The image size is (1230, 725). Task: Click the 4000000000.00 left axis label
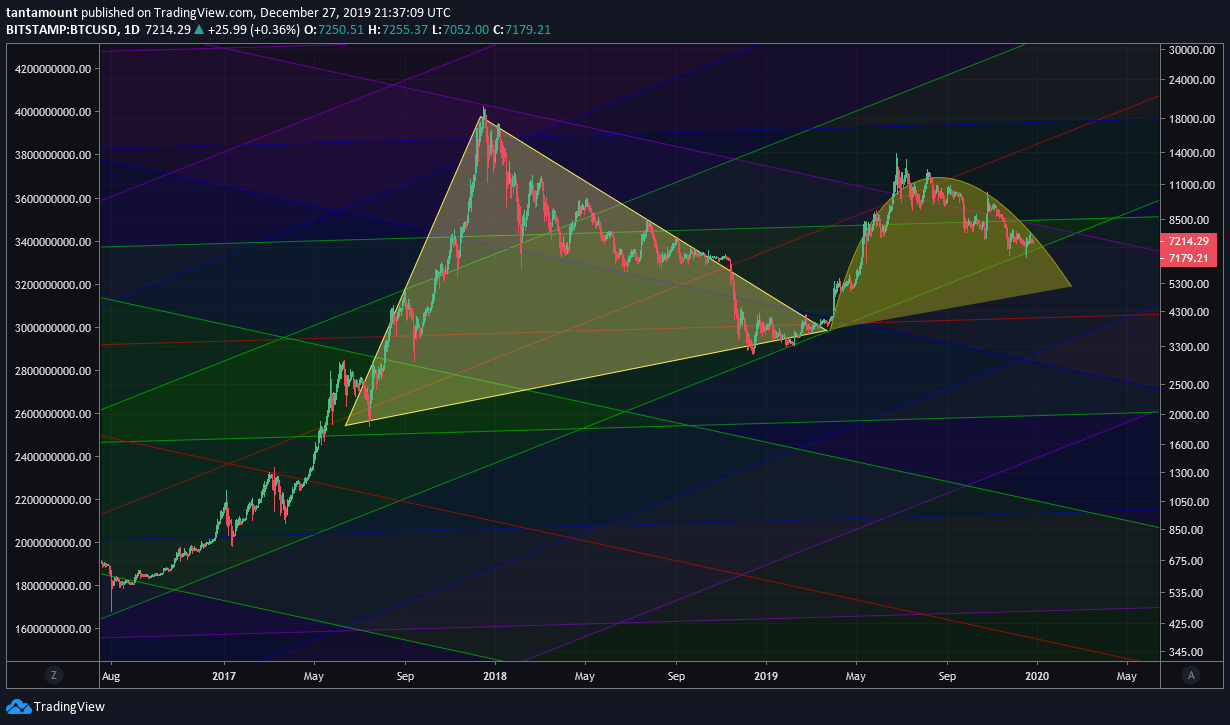55,111
